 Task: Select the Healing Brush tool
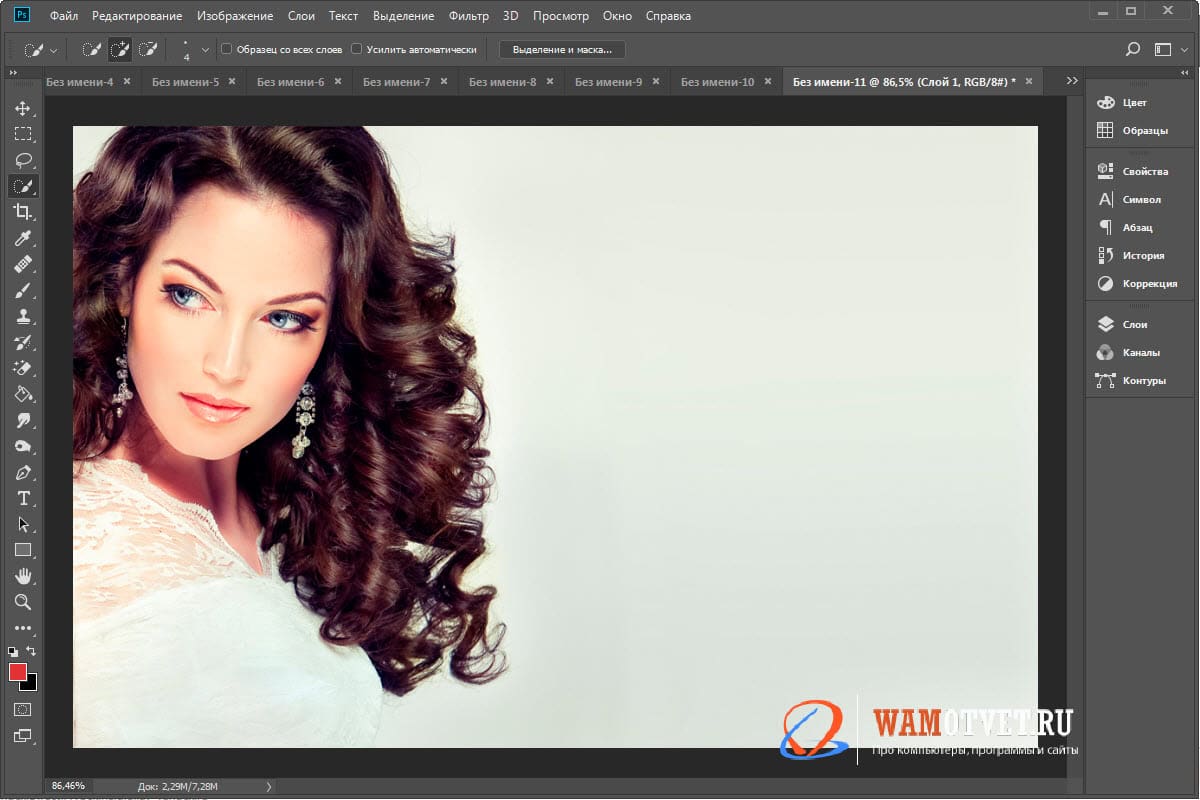pos(22,264)
